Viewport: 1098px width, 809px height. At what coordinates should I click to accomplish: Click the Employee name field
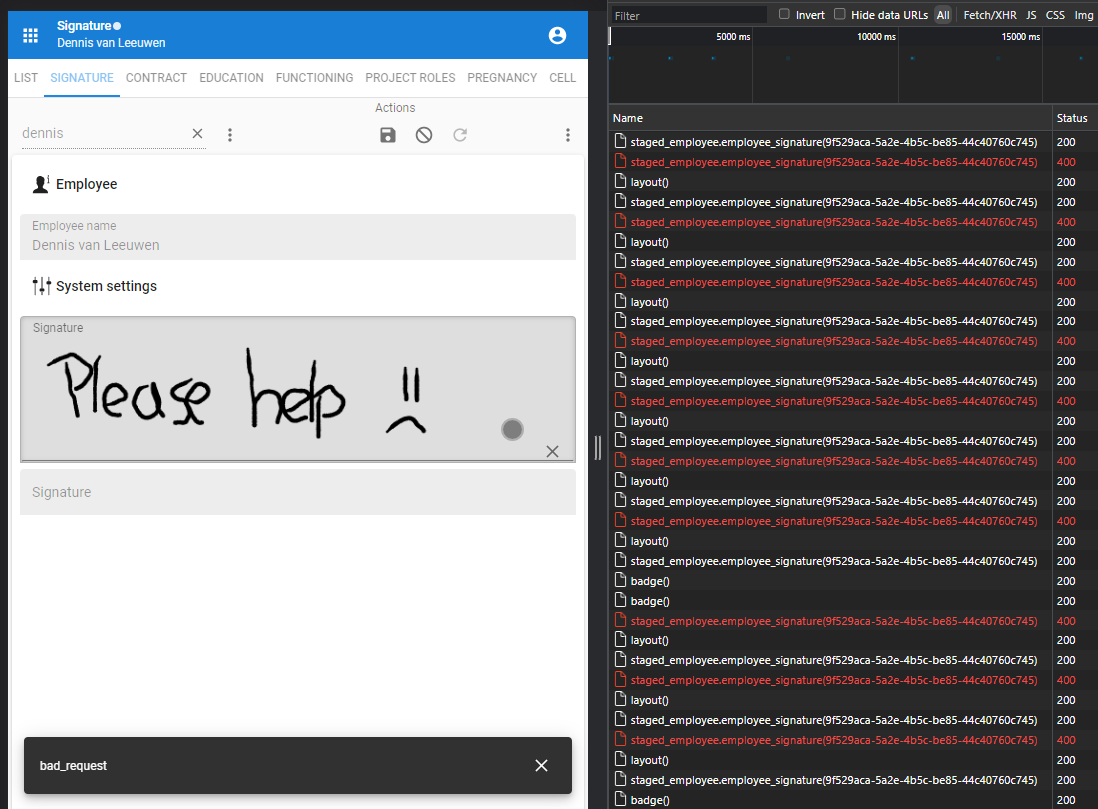coord(298,237)
